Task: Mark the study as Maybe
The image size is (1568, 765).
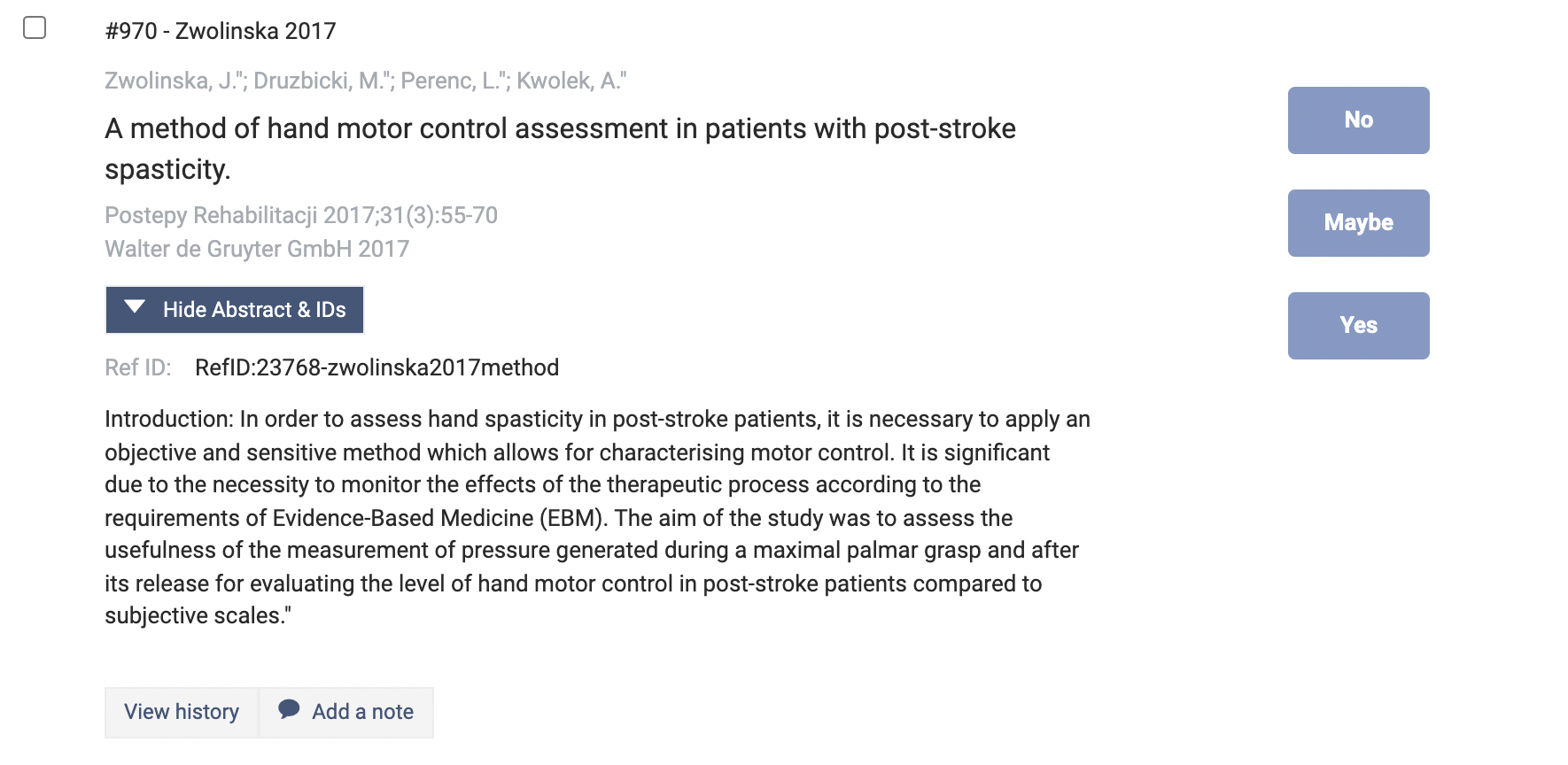Action: [x=1357, y=223]
